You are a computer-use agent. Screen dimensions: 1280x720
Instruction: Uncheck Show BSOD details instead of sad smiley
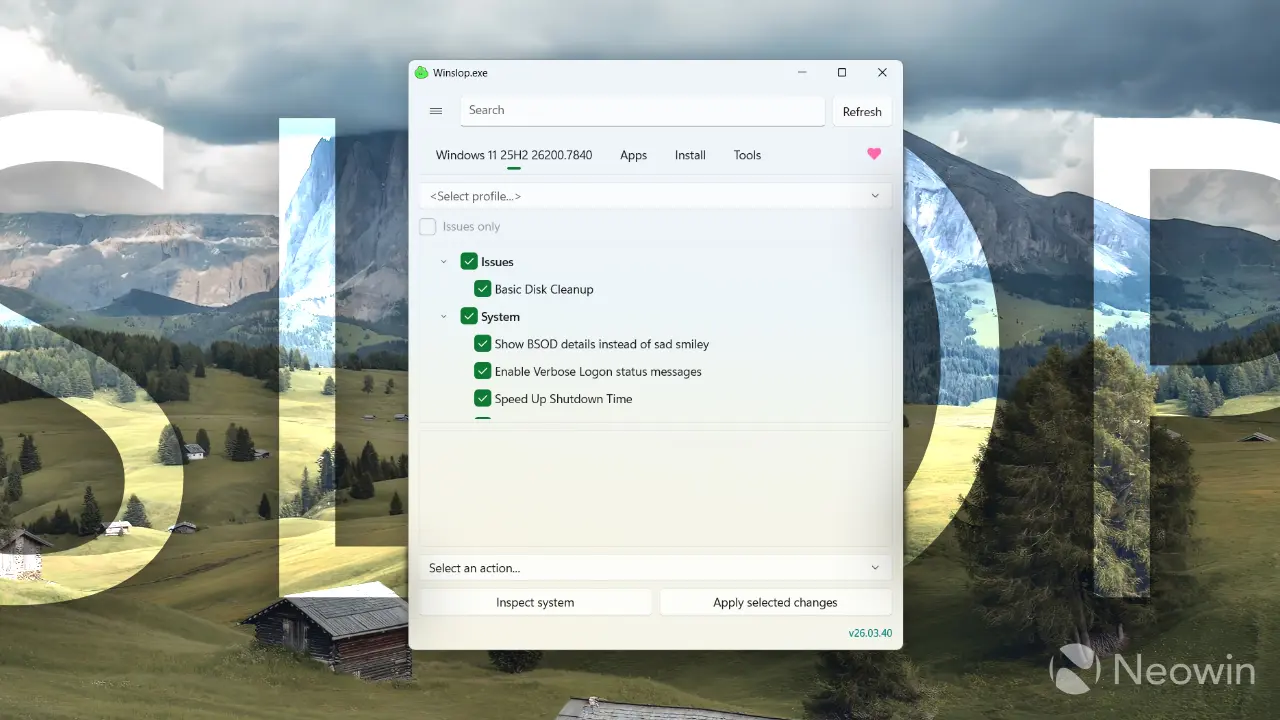(483, 343)
